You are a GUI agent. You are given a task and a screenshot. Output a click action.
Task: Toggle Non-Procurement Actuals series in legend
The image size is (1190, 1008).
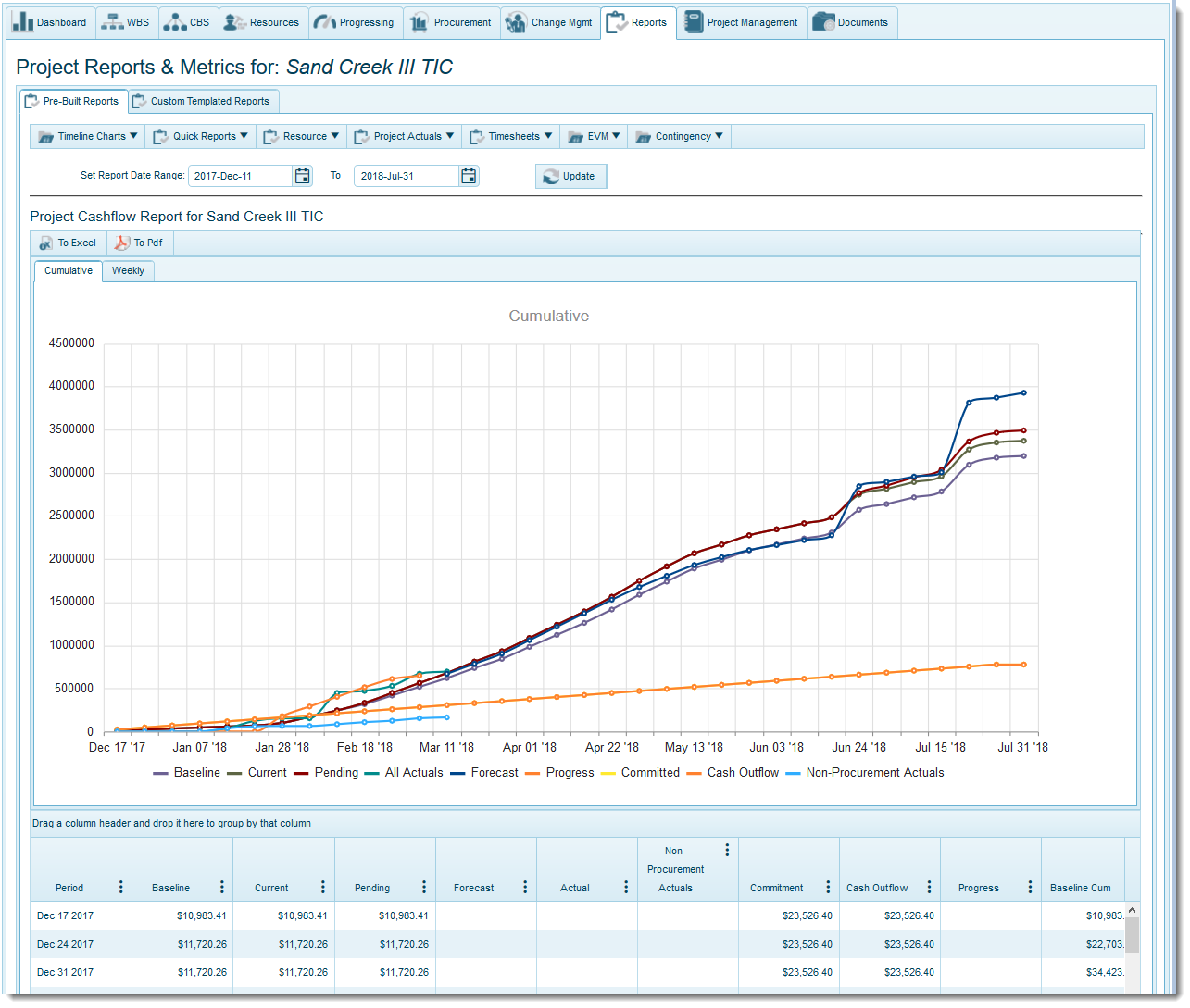[x=865, y=773]
